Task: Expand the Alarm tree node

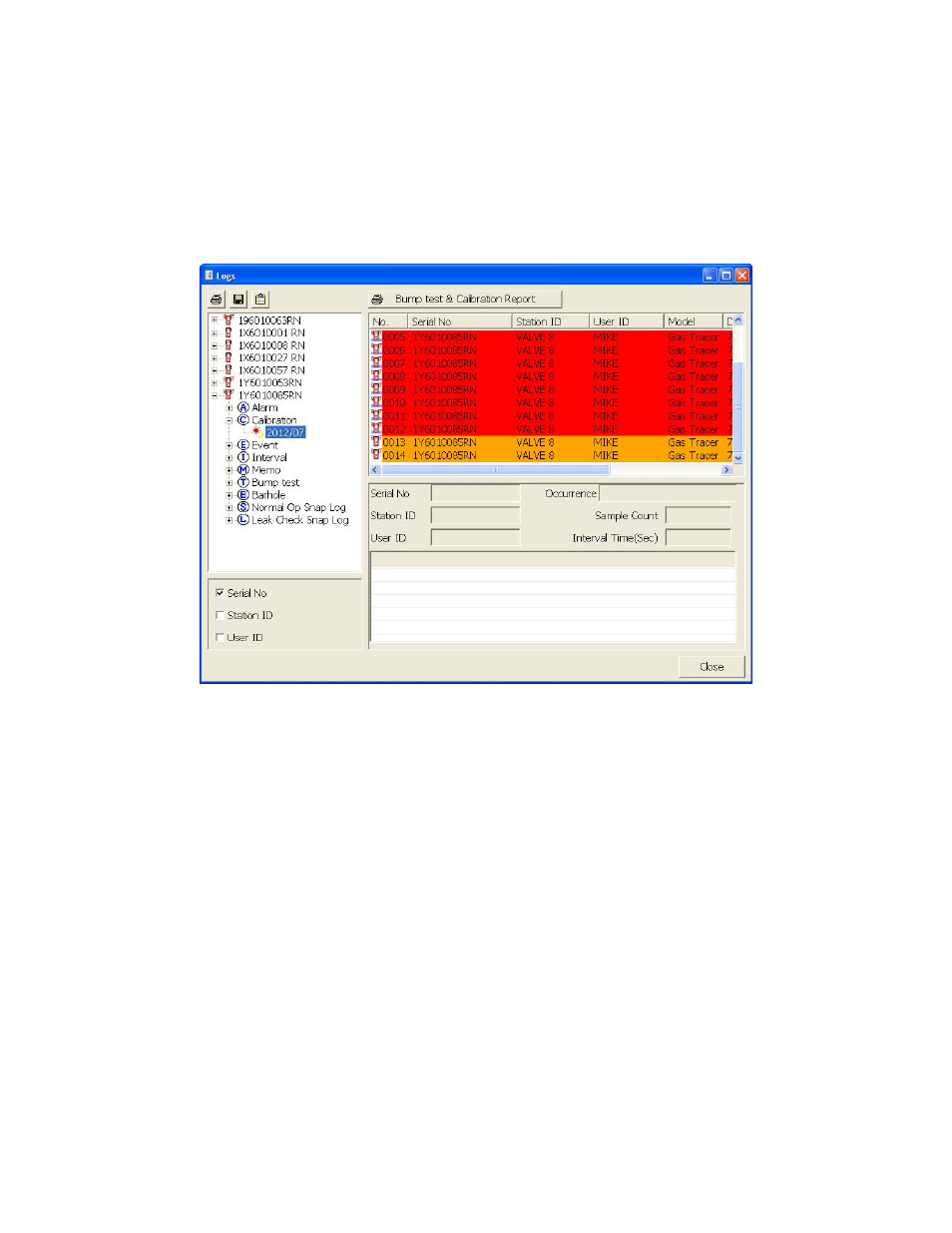Action: (230, 407)
